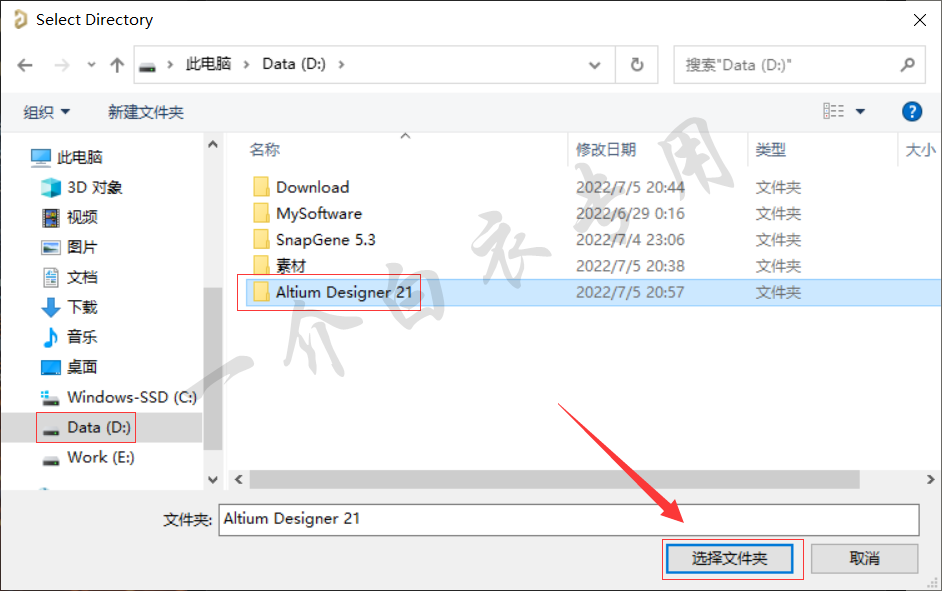Refresh the Data (D:) folder view

click(x=637, y=64)
